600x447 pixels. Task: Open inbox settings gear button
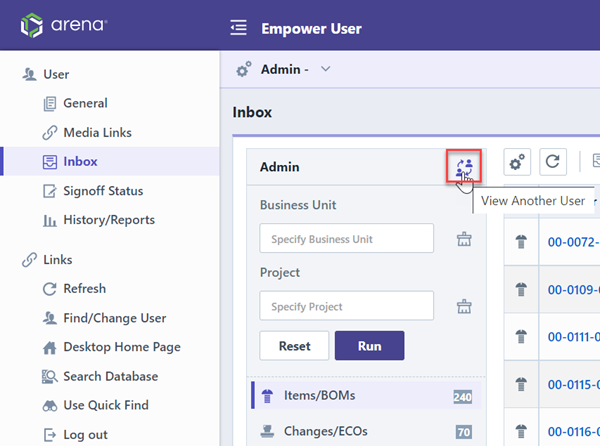coord(517,162)
